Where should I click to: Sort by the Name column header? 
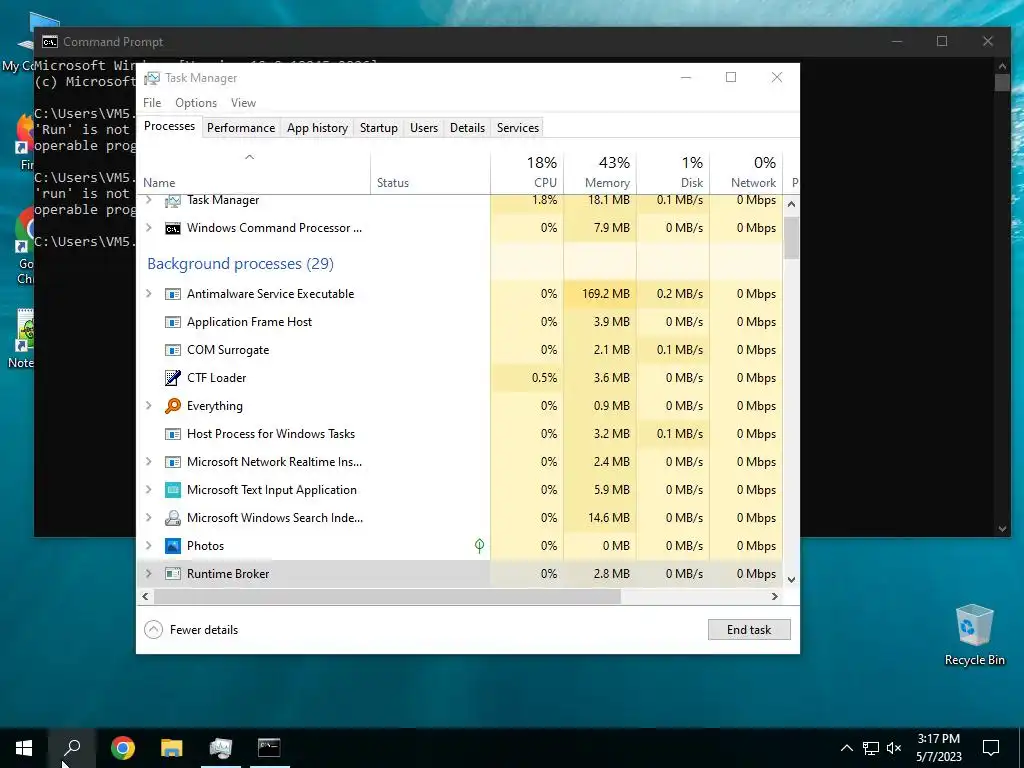coord(253,173)
